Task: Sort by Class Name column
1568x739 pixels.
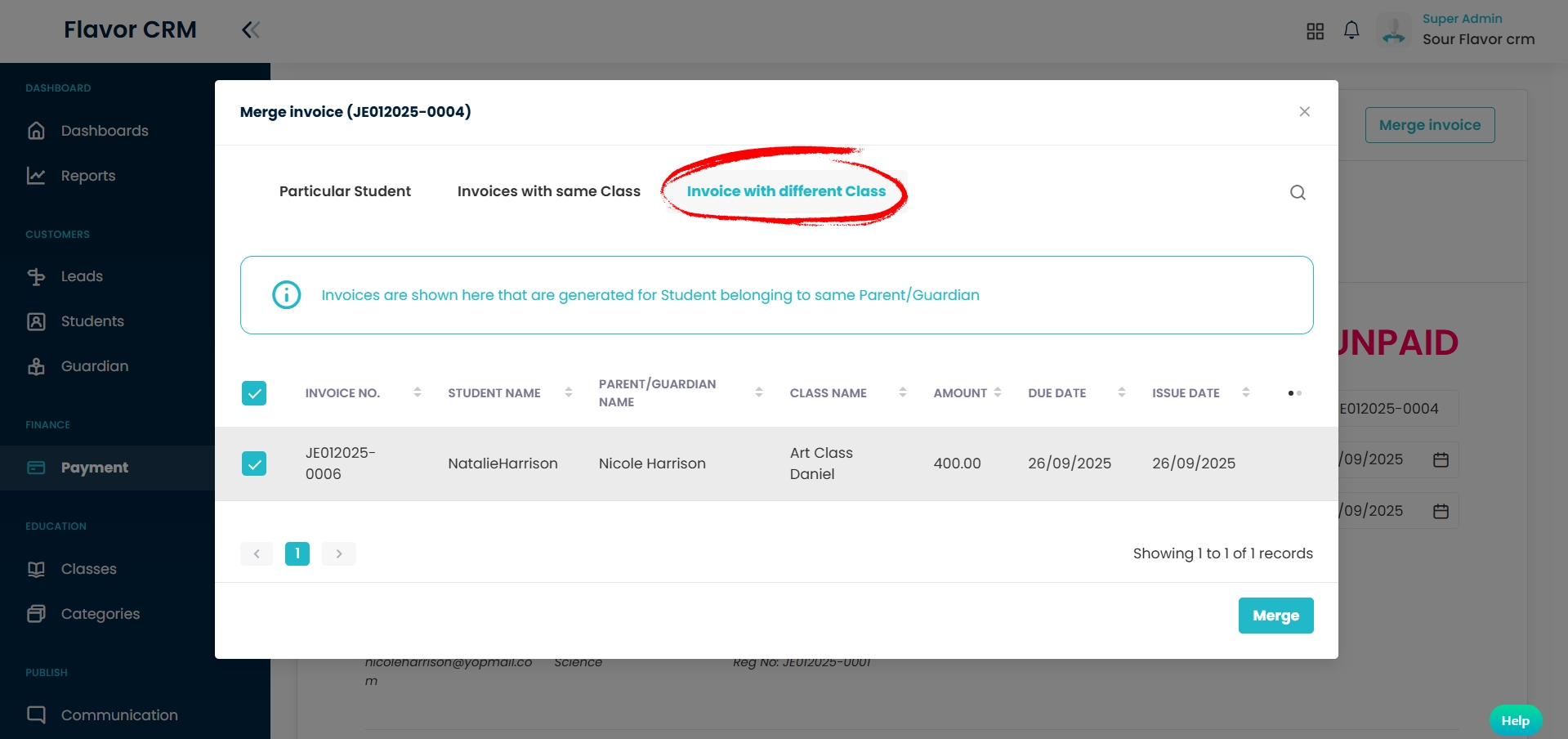Action: (902, 393)
